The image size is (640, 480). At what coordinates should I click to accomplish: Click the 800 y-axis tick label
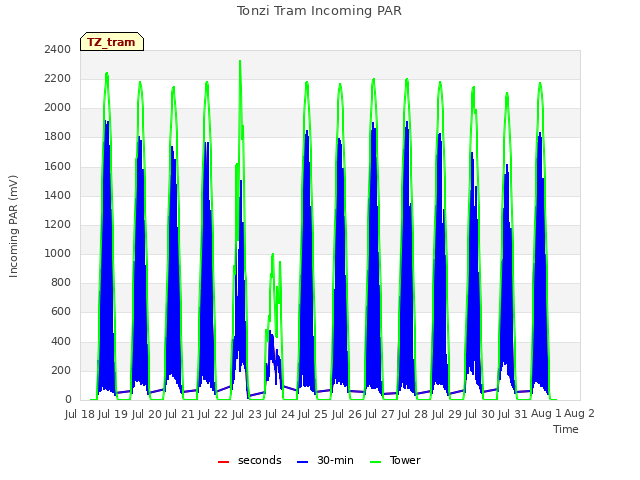pos(61,282)
